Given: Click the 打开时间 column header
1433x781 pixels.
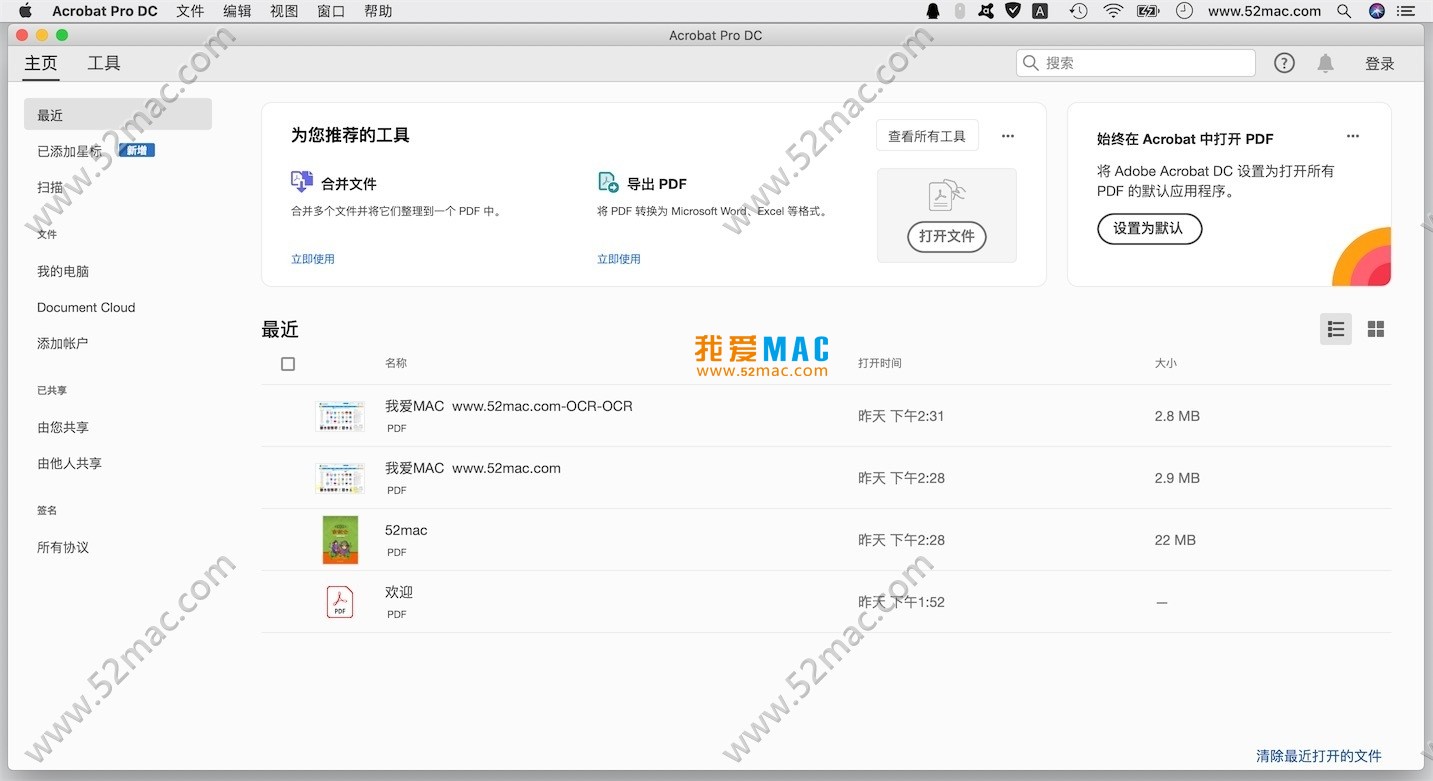Looking at the screenshot, I should coord(880,363).
